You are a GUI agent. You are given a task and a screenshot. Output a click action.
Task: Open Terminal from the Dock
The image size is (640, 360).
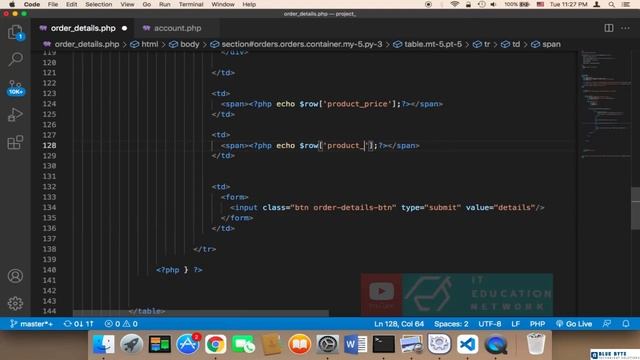[x=383, y=344]
